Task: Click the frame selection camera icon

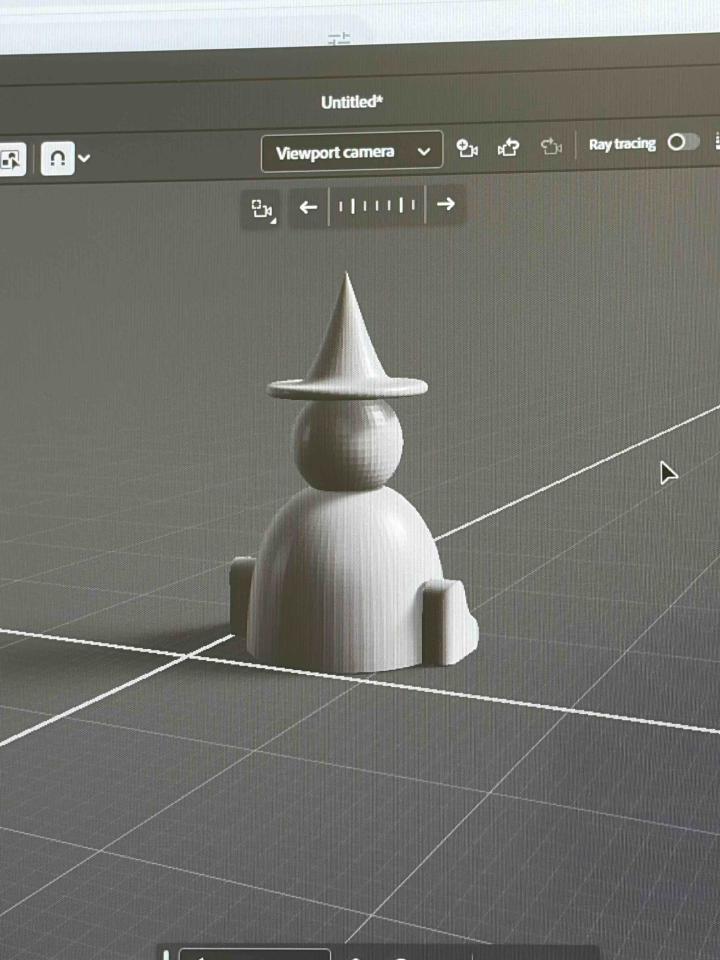Action: [x=263, y=209]
